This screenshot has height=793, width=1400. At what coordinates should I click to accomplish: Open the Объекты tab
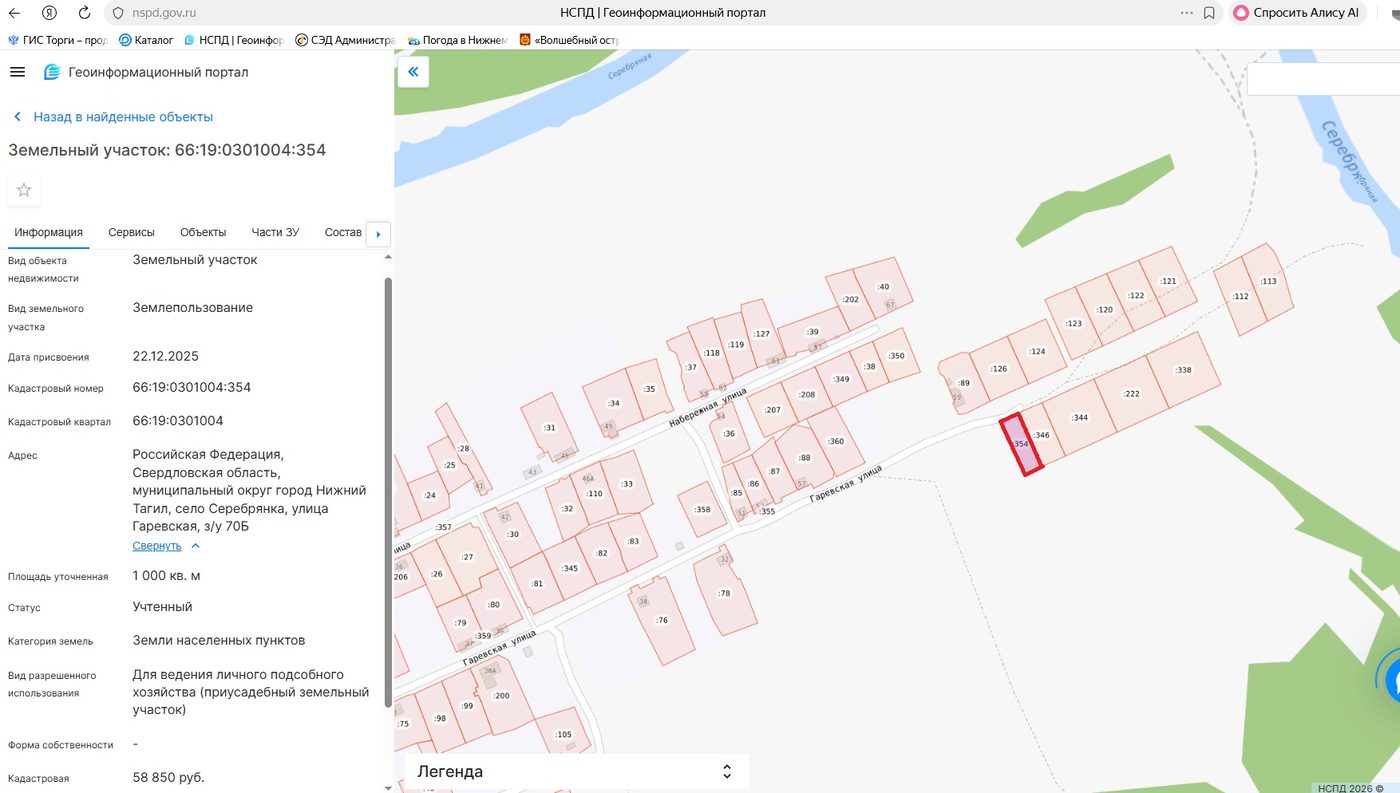(203, 232)
